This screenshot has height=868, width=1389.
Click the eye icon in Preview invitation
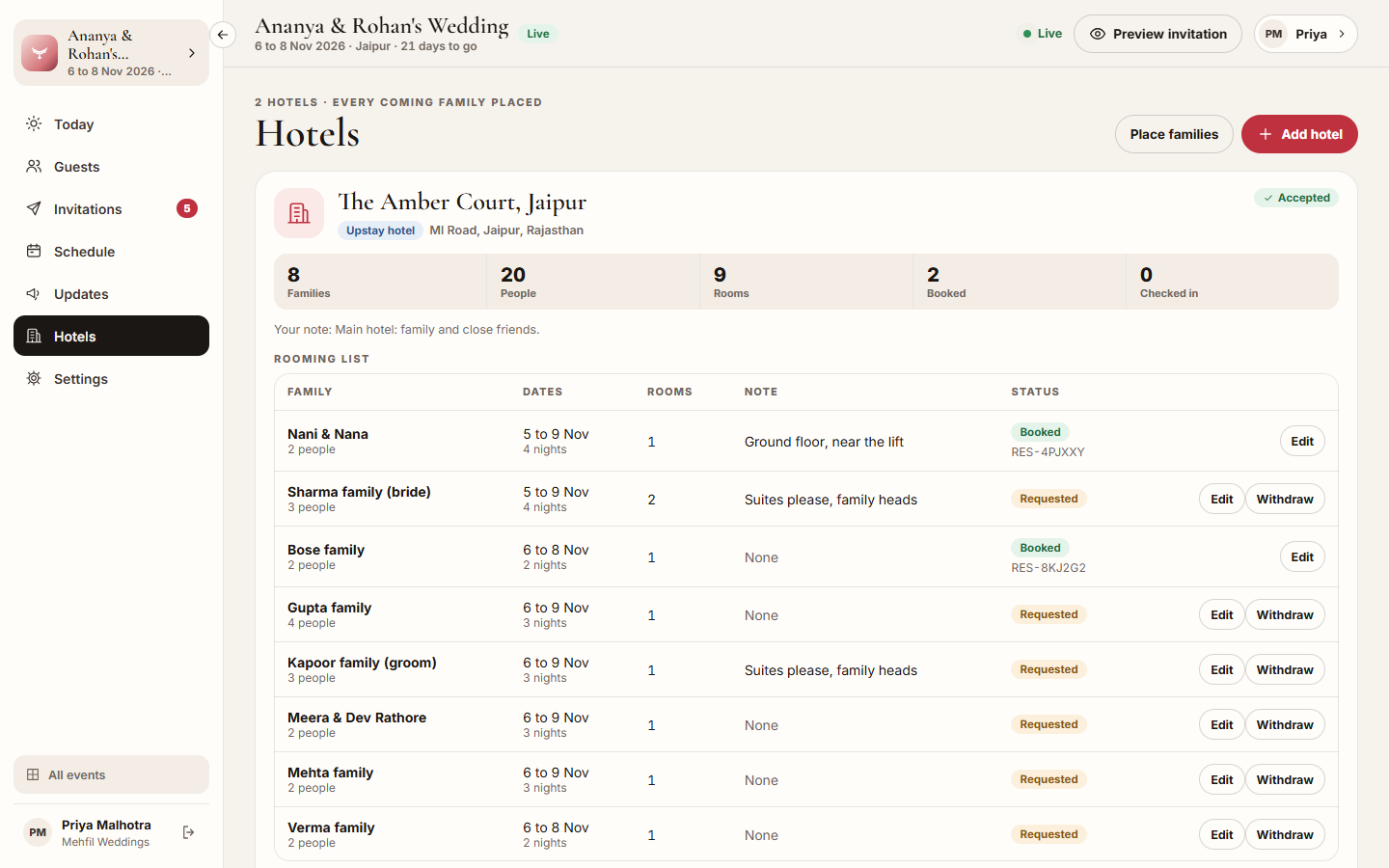click(x=1098, y=34)
